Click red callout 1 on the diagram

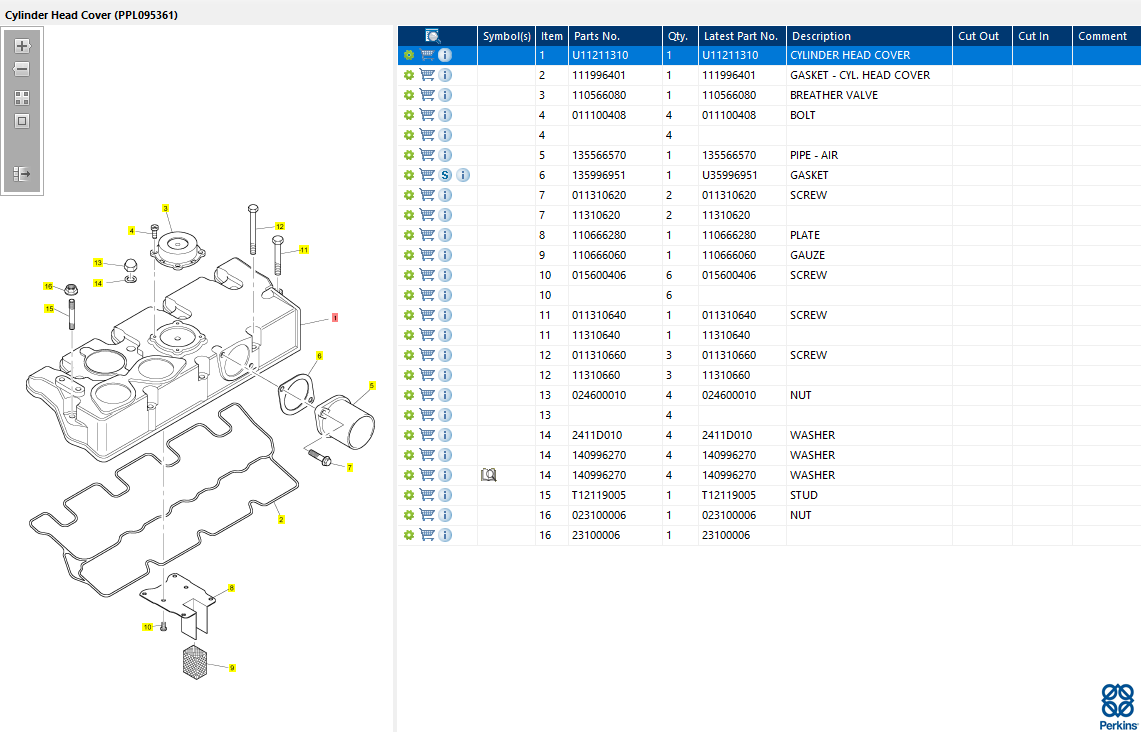pos(335,317)
